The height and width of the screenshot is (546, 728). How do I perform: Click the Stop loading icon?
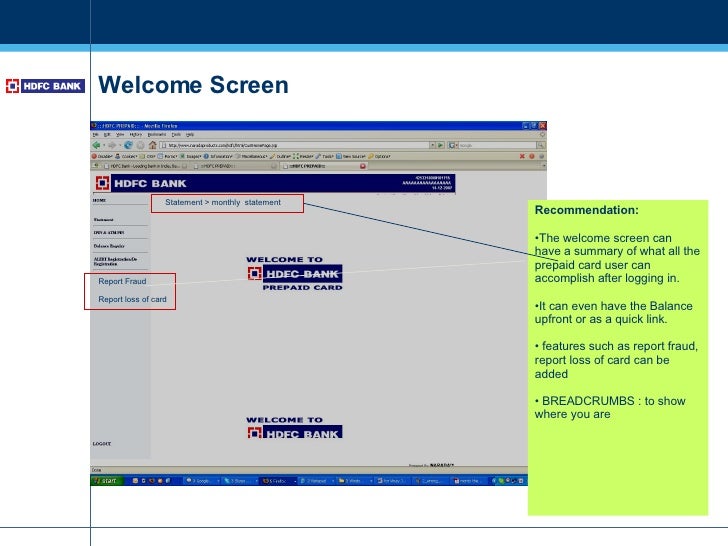click(140, 145)
